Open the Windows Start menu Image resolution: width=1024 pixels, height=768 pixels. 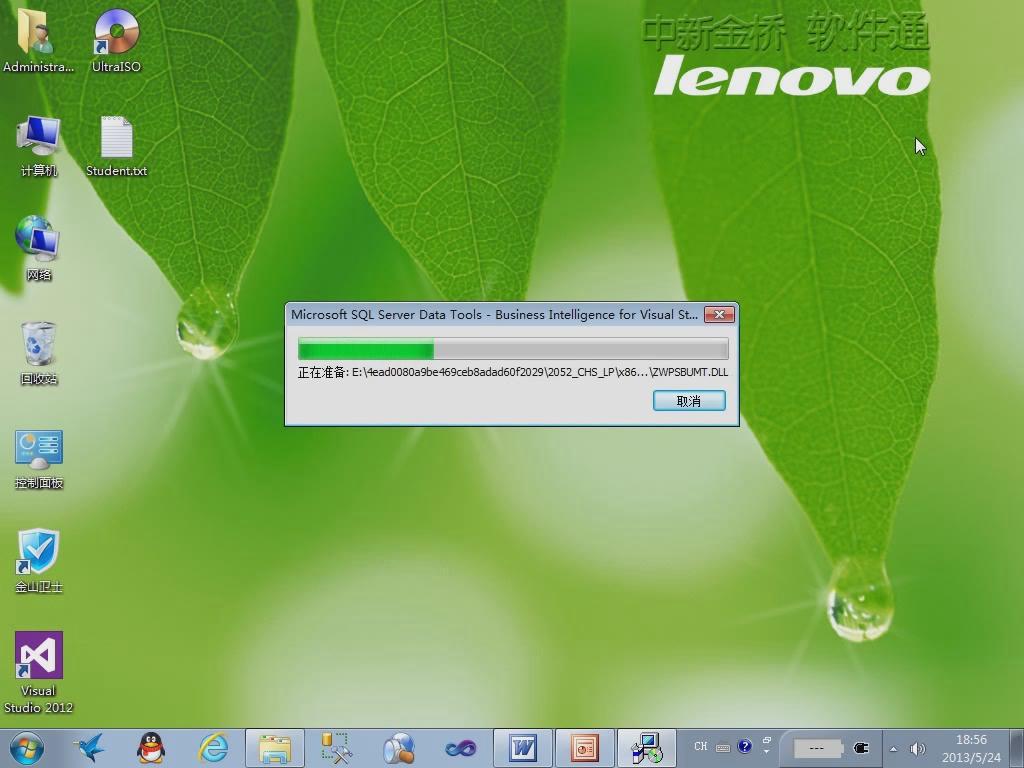[x=26, y=748]
